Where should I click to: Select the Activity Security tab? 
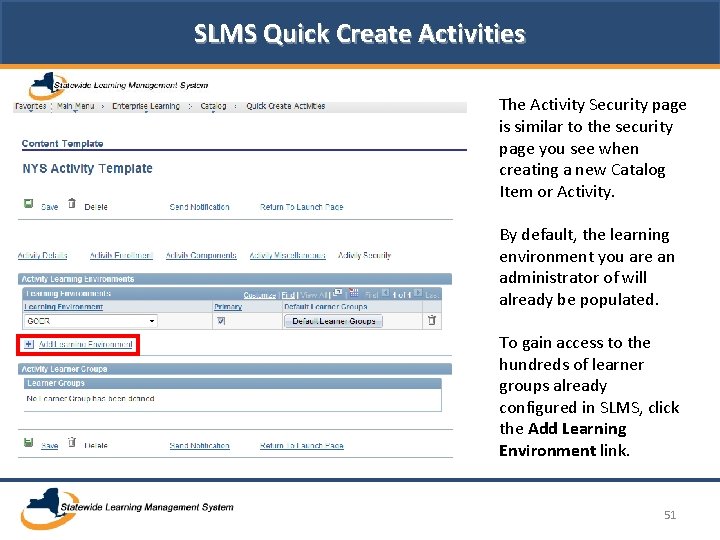(x=364, y=255)
